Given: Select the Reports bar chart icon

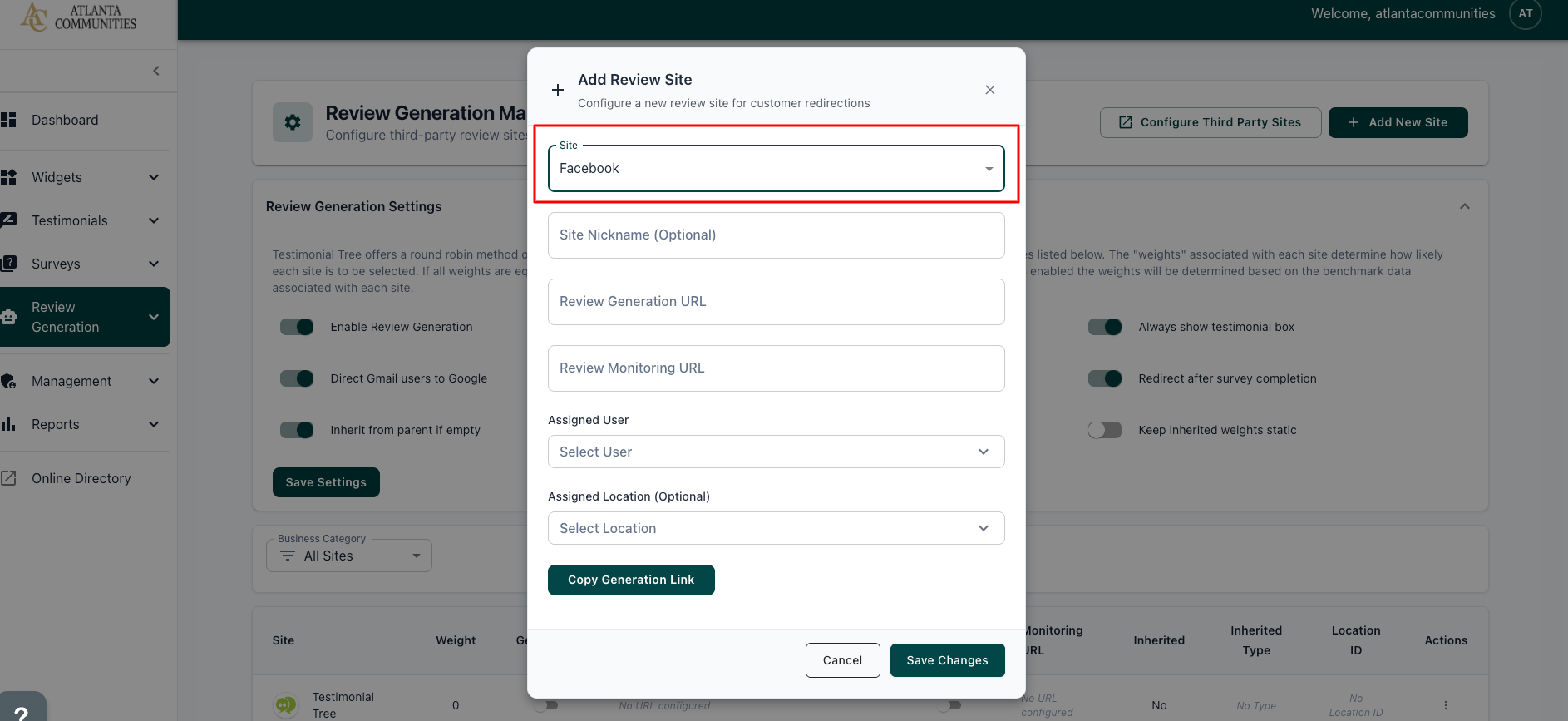Looking at the screenshot, I should (8, 424).
